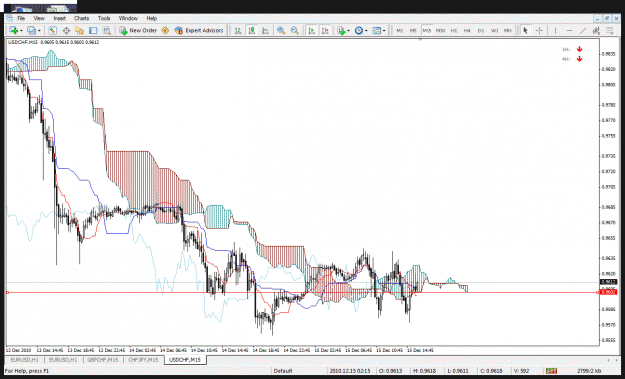Viewport: 625px width, 379px height.
Task: Show the Terminal panel icon
Action: click(93, 30)
